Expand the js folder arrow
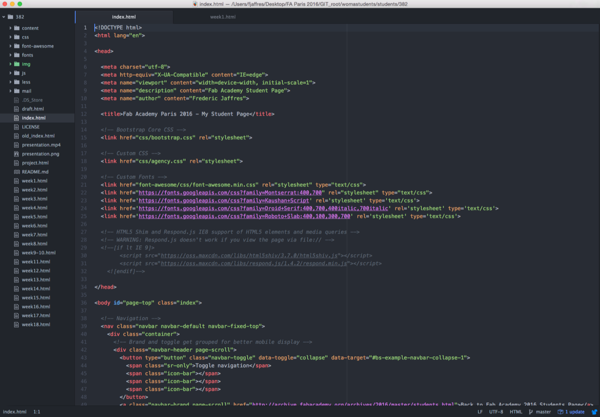Screen dimensions: 600x417 pos(10,73)
